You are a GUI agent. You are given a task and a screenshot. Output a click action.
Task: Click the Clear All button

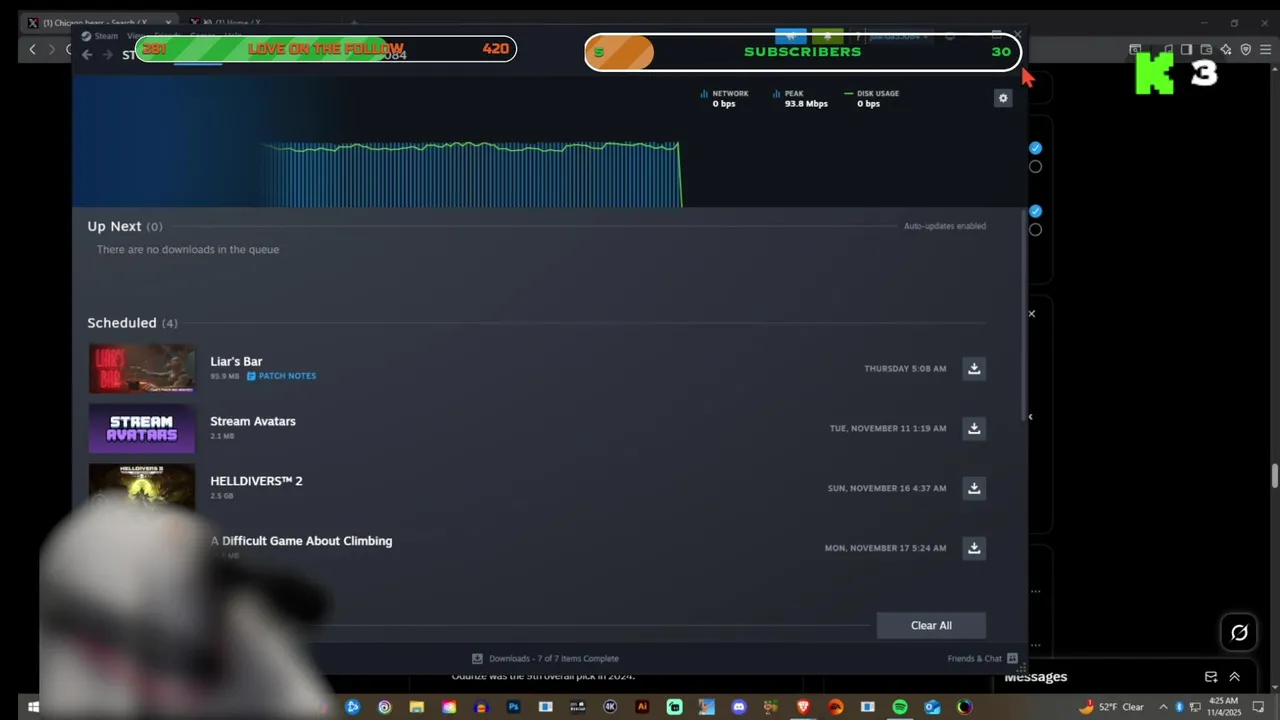tap(931, 625)
